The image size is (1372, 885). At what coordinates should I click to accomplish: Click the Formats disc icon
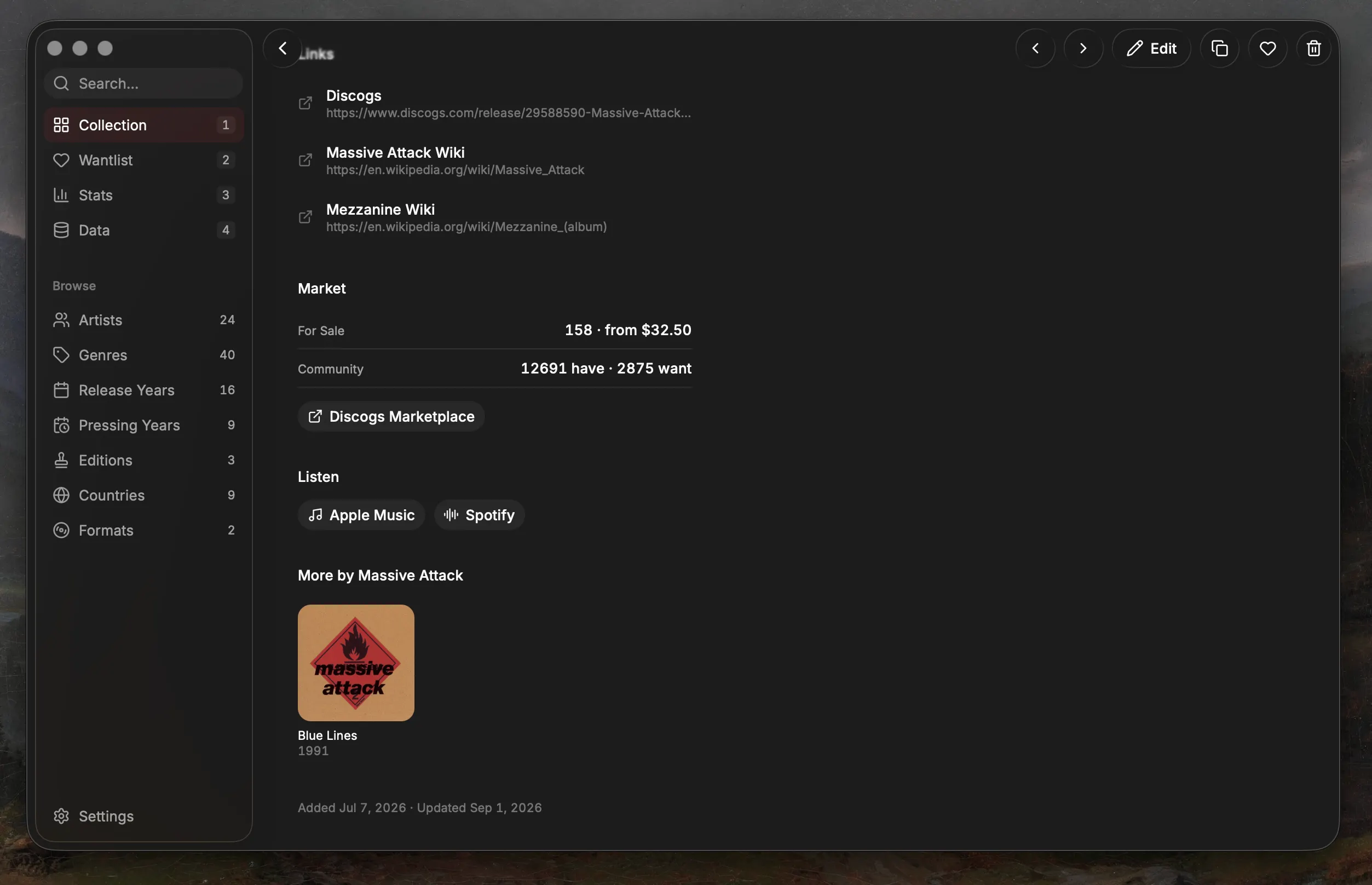point(61,530)
